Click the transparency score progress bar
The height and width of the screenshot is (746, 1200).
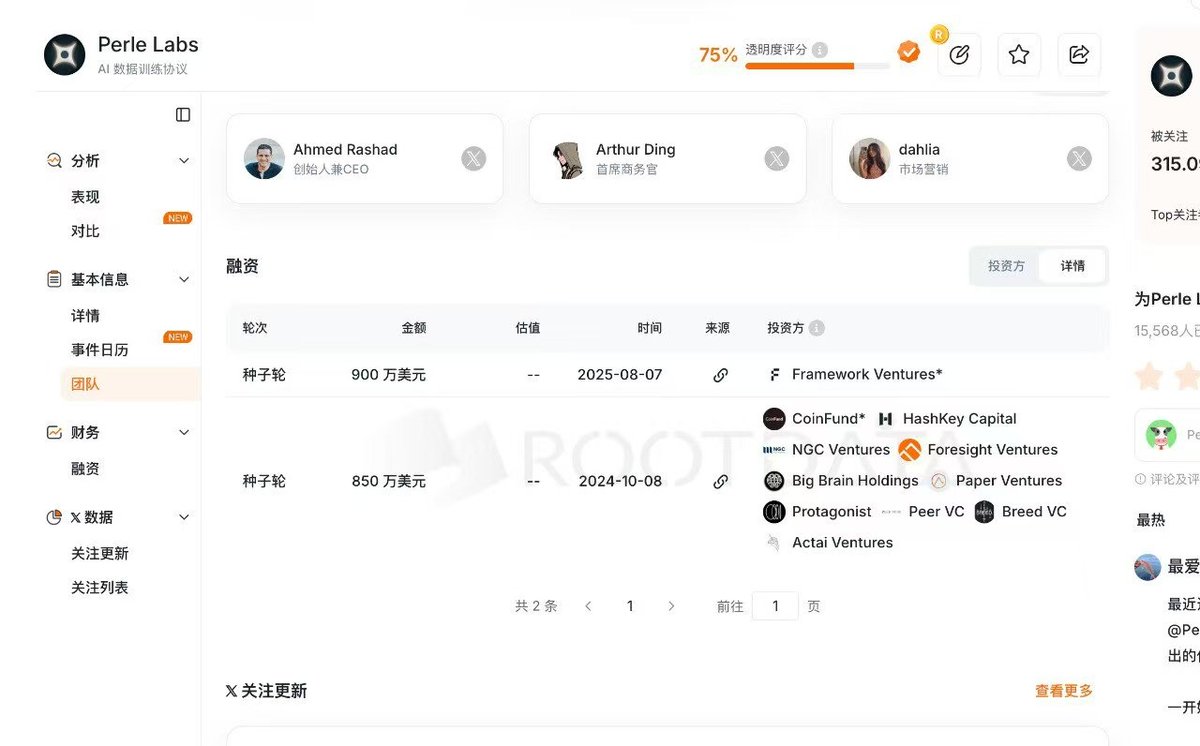click(817, 66)
